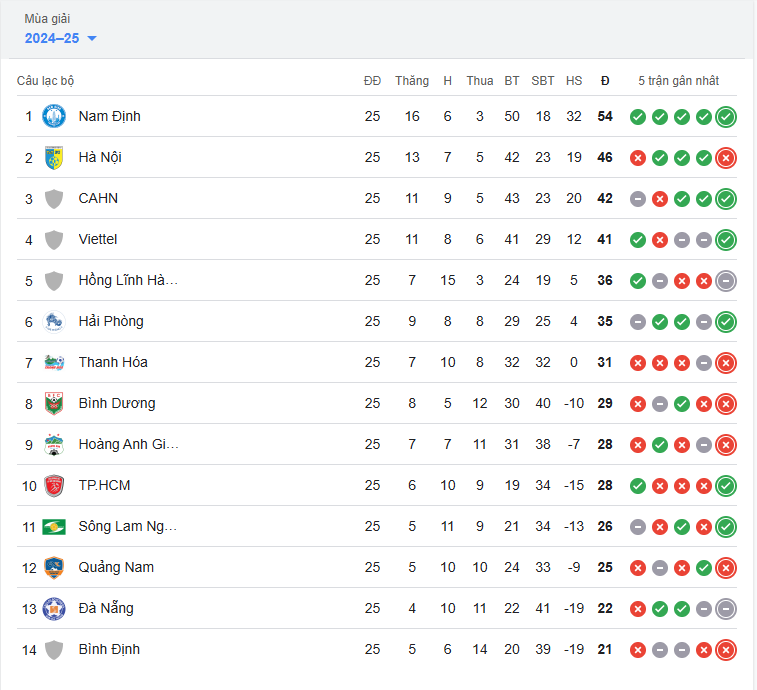Click the TP.HCM red shield logo
Viewport: 757px width, 690px height.
click(x=54, y=485)
